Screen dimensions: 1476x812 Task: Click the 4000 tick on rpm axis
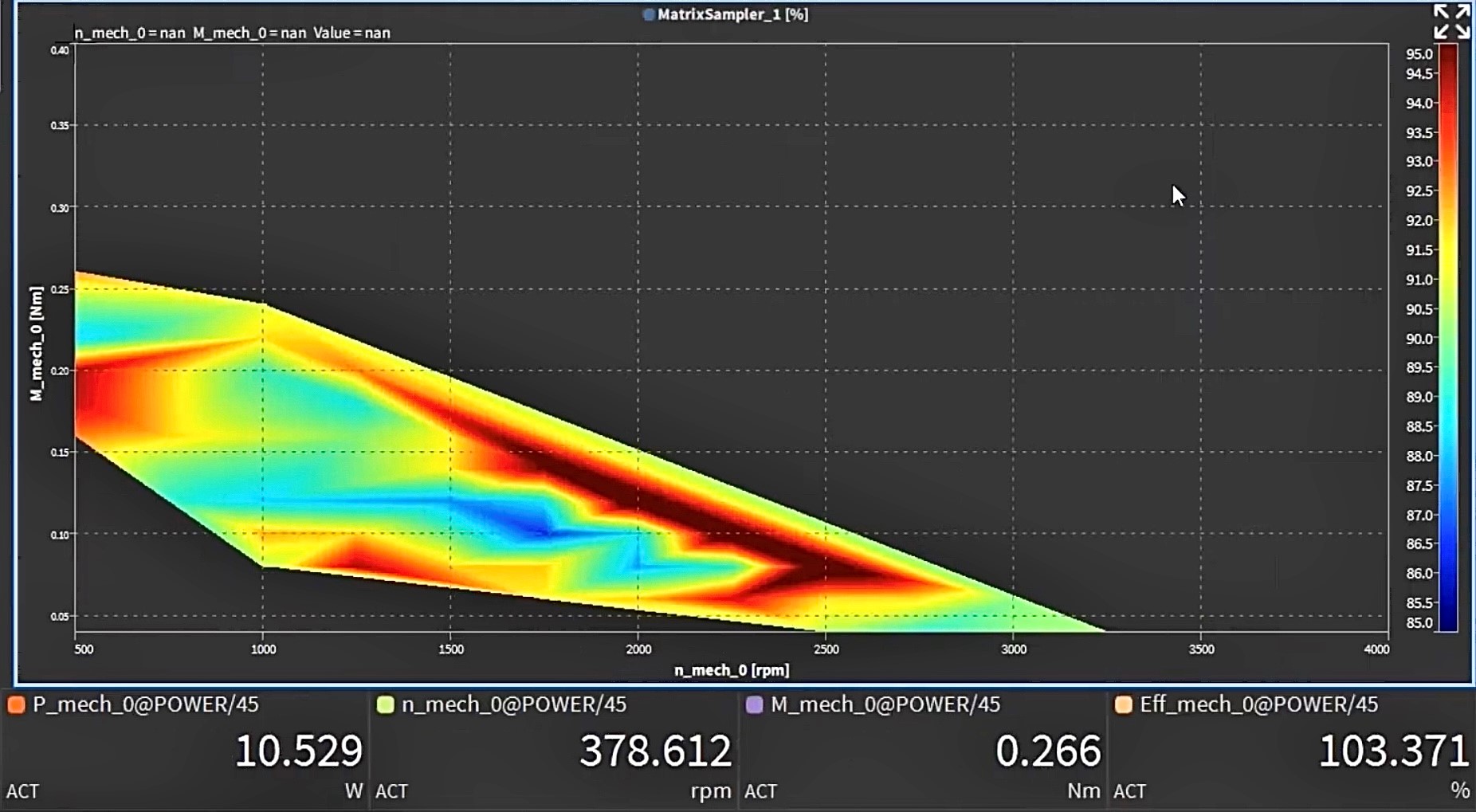tap(1376, 649)
